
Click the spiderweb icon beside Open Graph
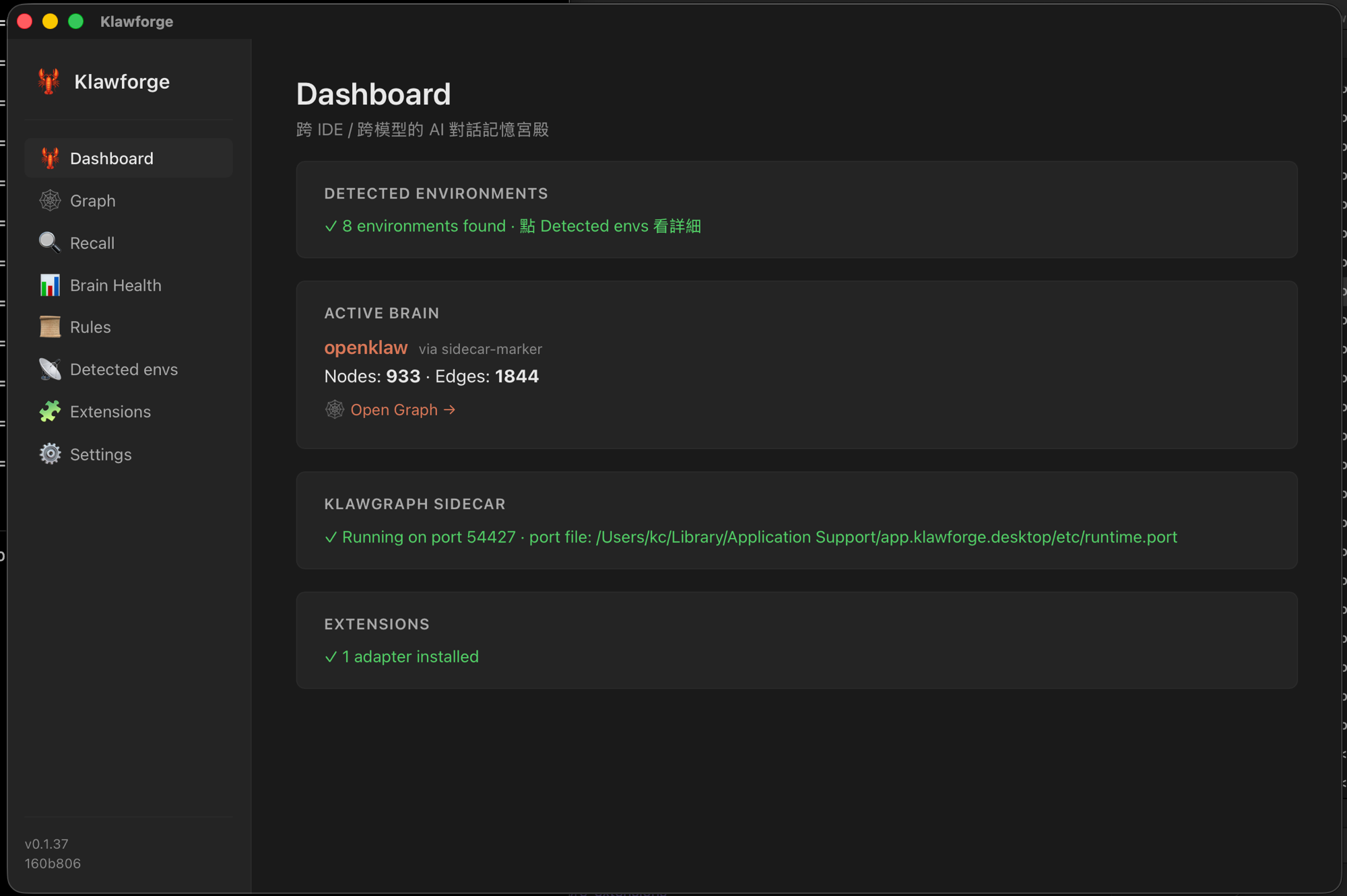tap(335, 409)
